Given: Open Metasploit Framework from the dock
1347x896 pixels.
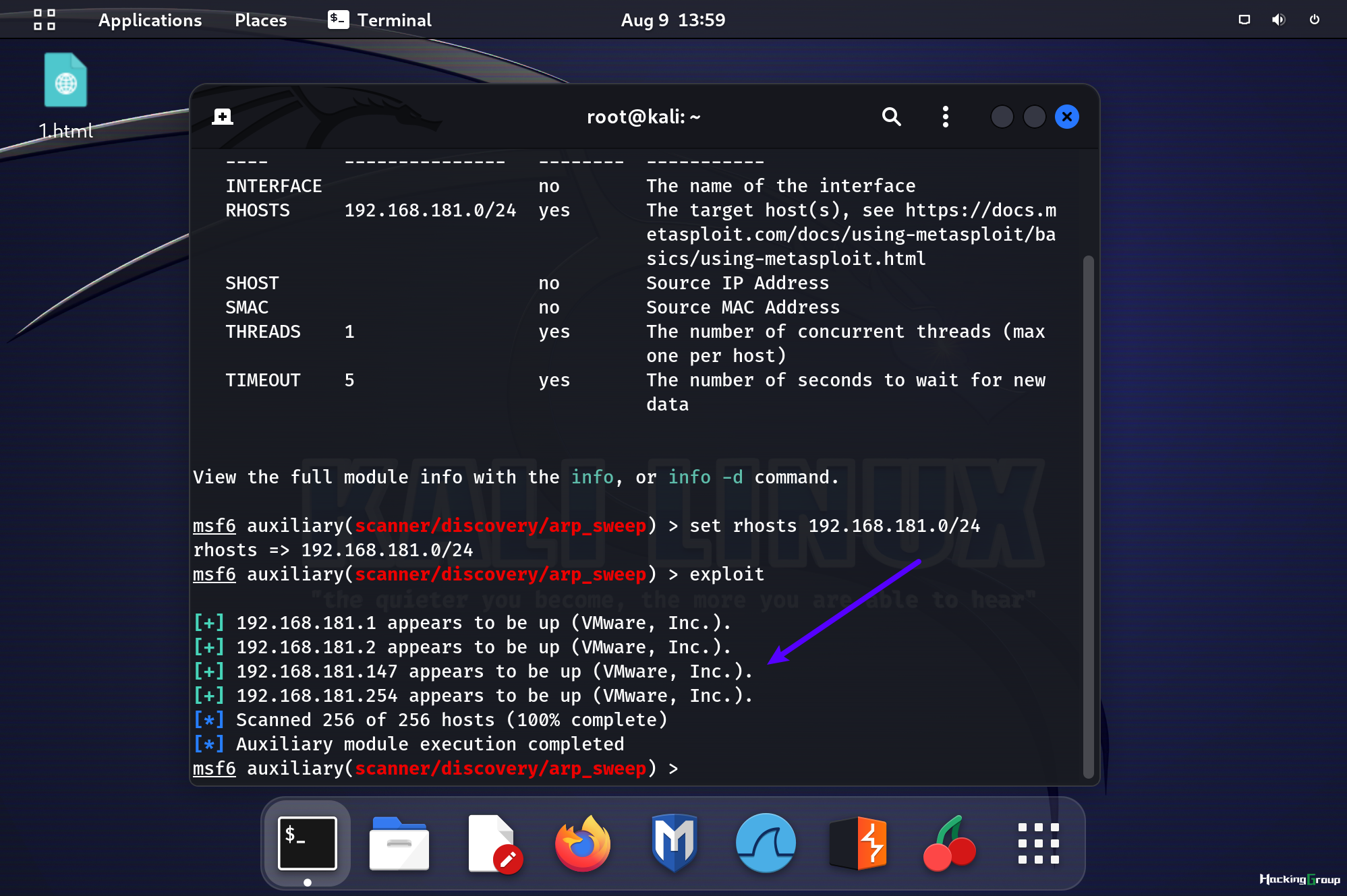Looking at the screenshot, I should pyautogui.click(x=674, y=843).
